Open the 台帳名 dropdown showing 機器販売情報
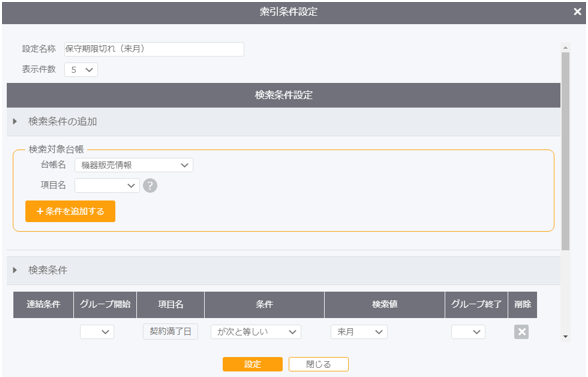 (134, 165)
